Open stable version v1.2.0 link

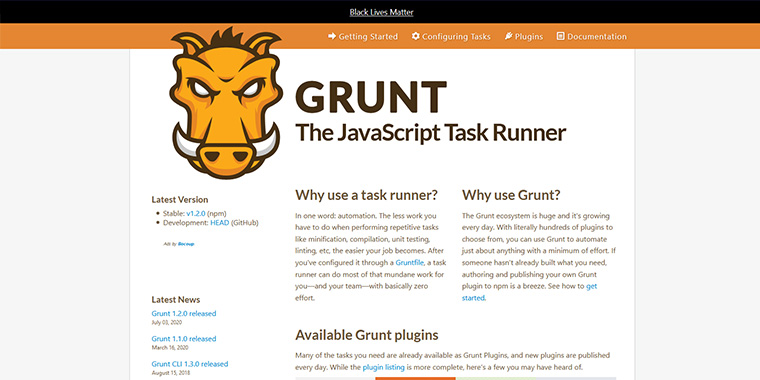(196, 213)
